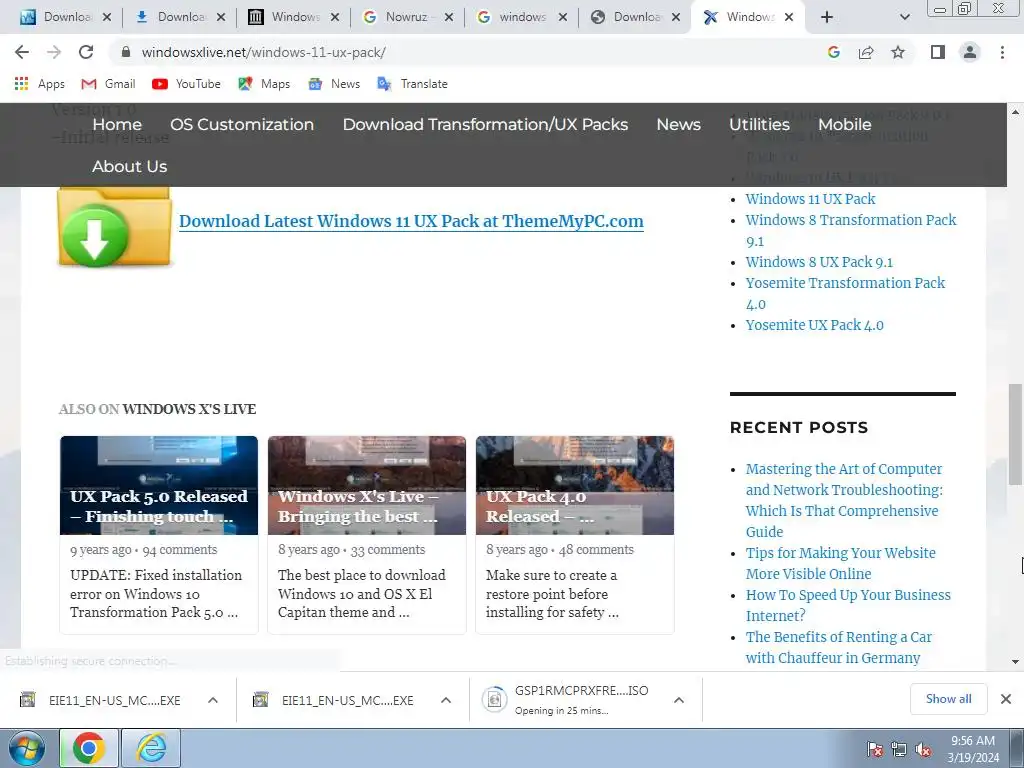This screenshot has width=1024, height=768.
Task: Click the muted volume tray icon
Action: pos(923,749)
